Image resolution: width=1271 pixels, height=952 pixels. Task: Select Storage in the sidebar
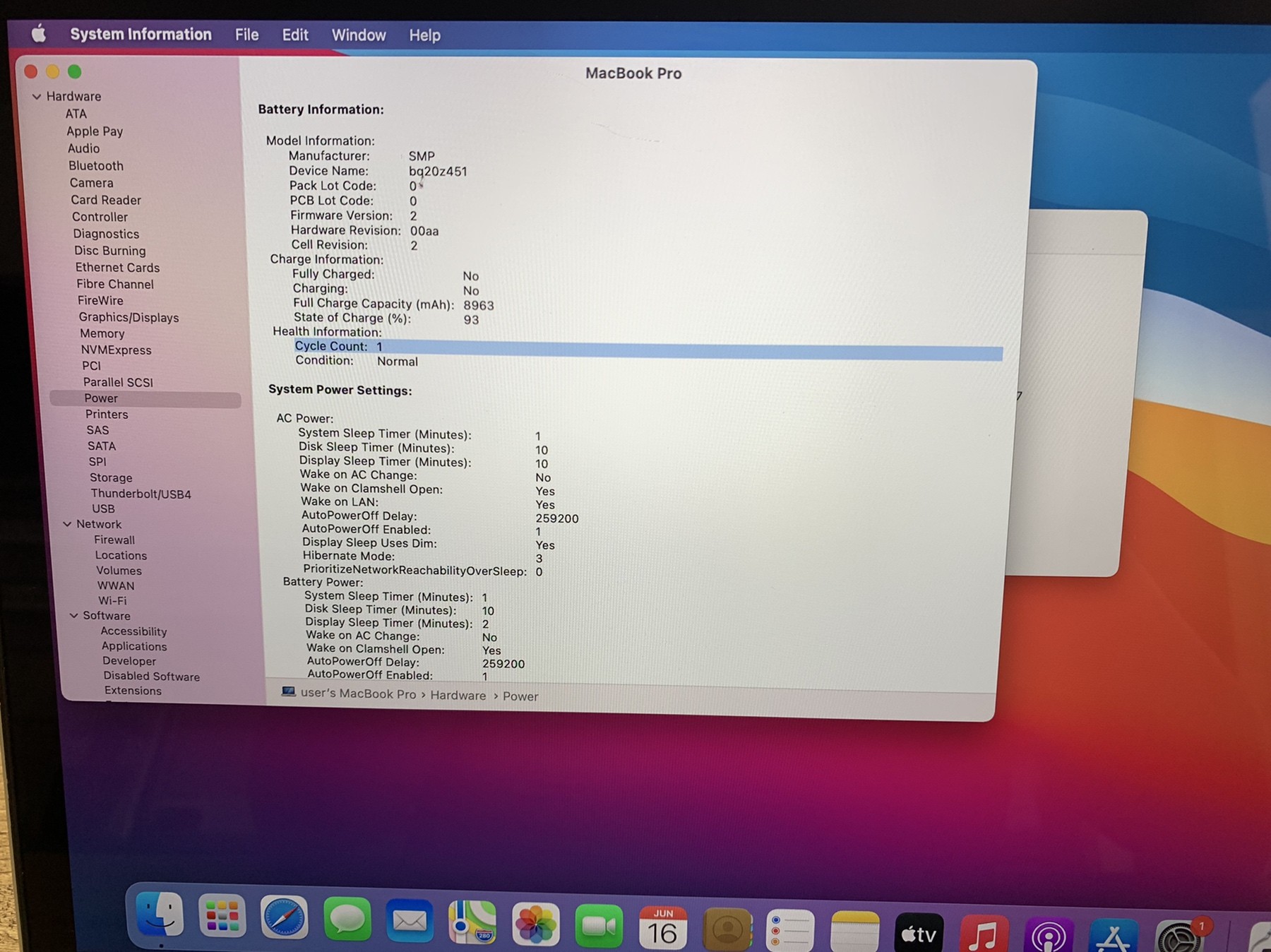pos(111,478)
